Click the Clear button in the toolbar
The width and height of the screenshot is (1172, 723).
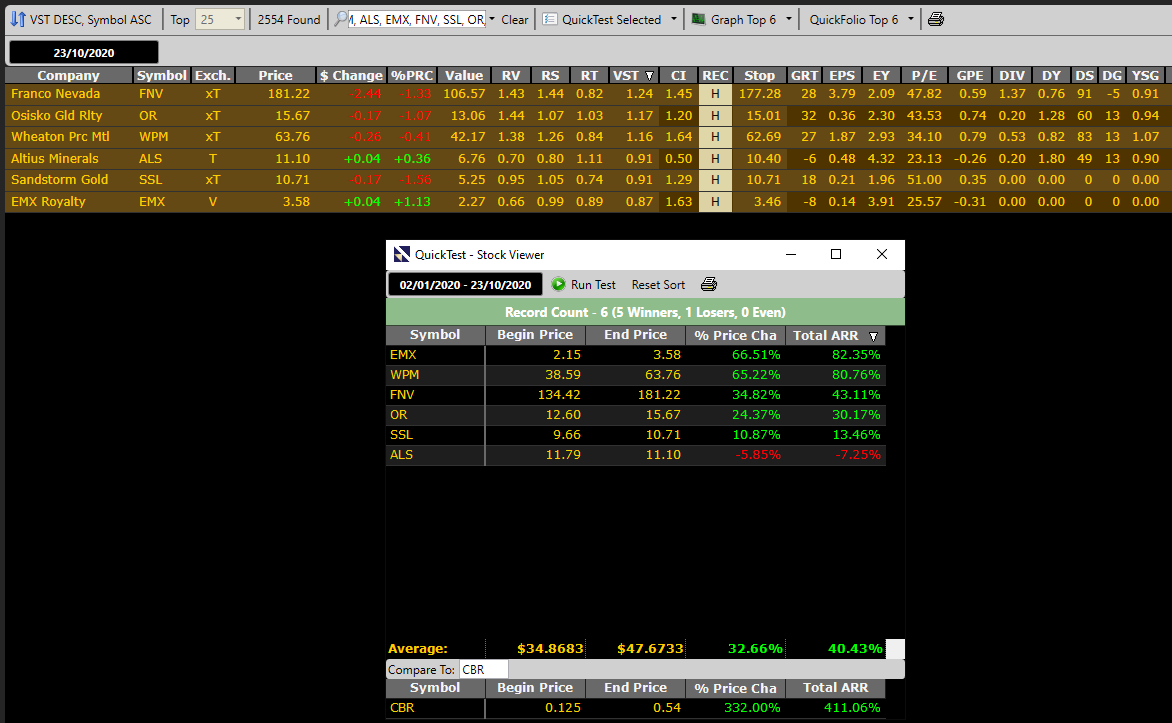[x=514, y=19]
